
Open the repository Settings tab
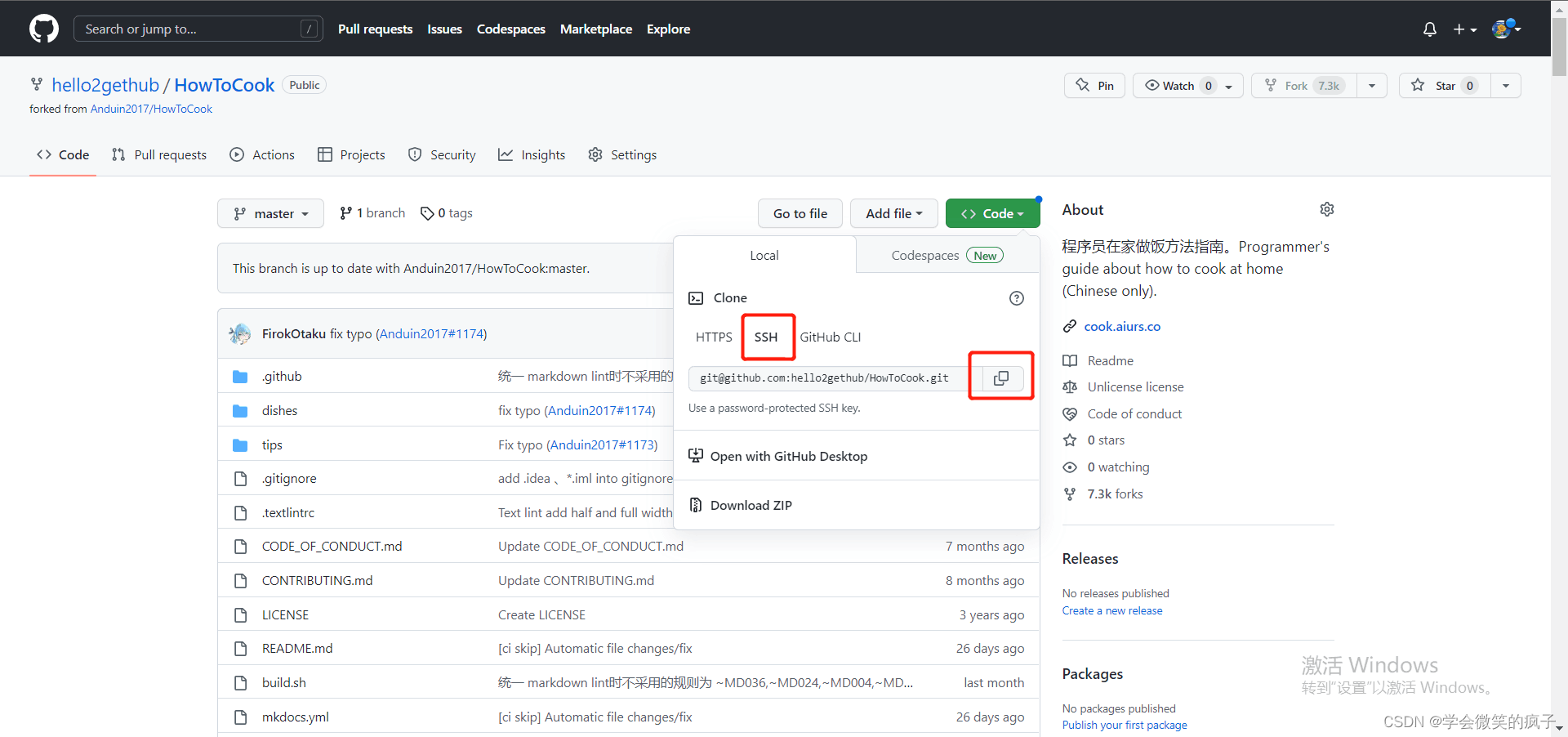pyautogui.click(x=622, y=154)
